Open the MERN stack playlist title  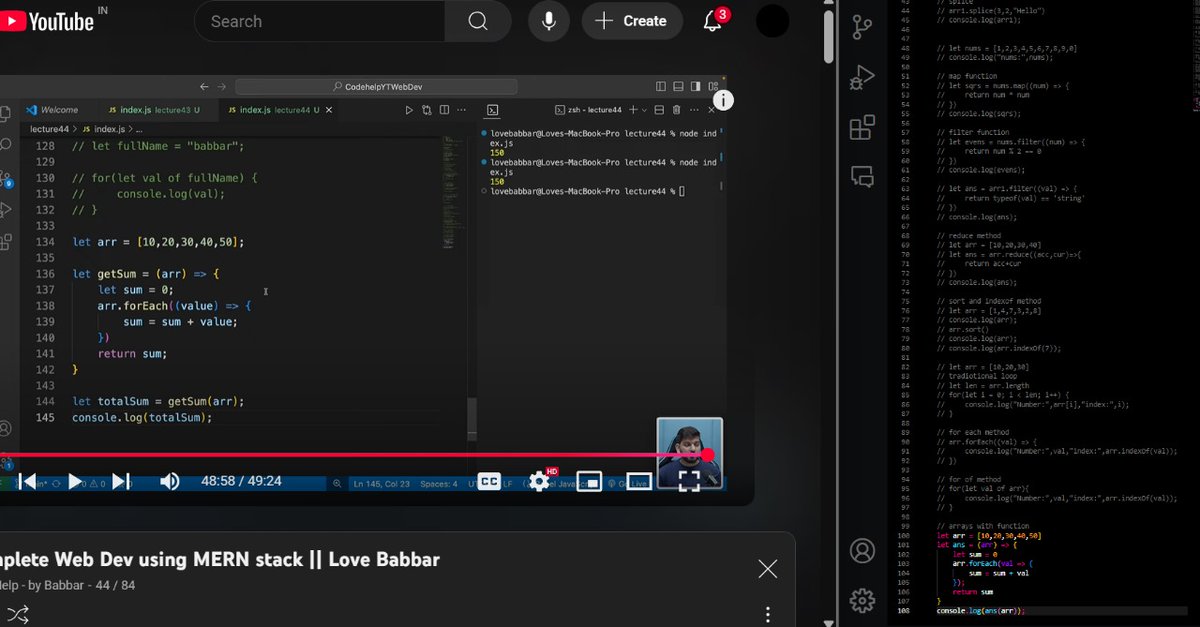point(220,560)
